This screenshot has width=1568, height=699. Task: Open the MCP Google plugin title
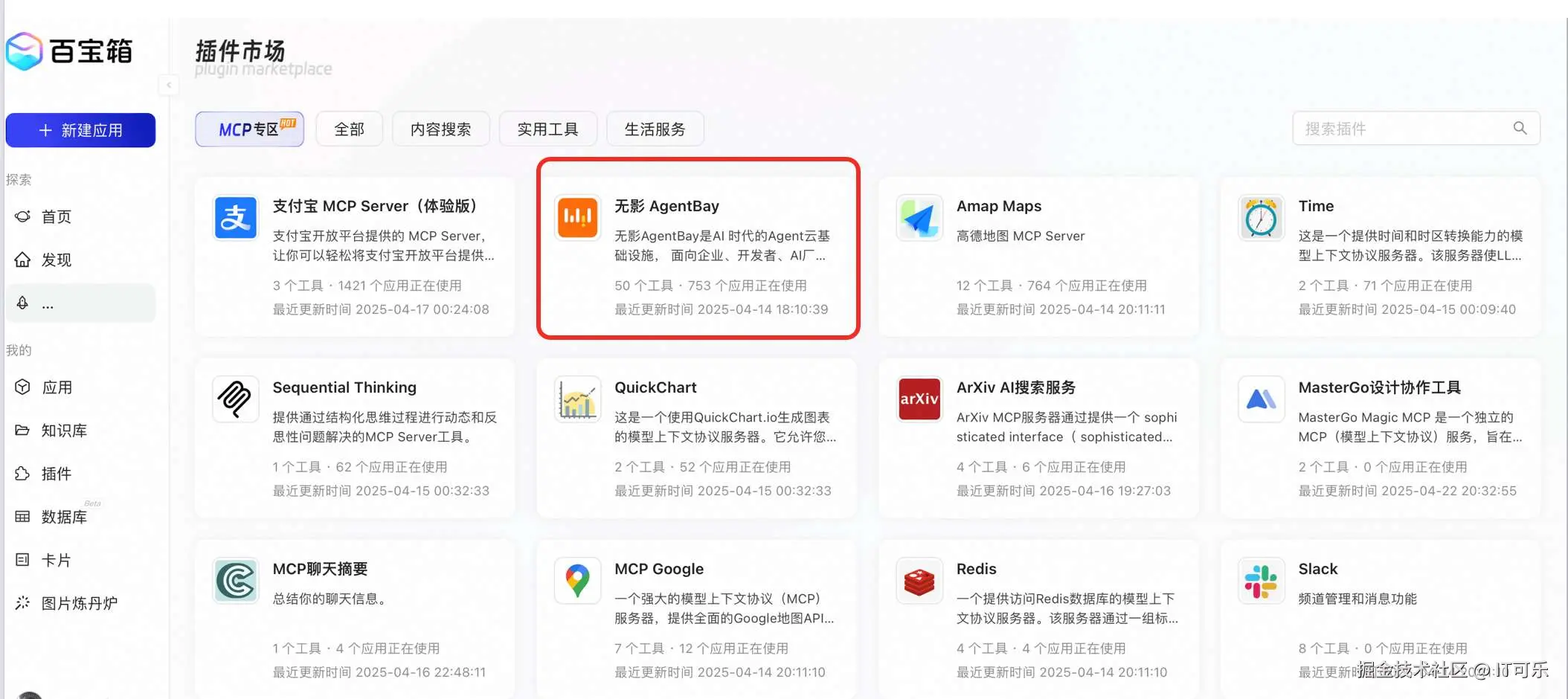659,569
